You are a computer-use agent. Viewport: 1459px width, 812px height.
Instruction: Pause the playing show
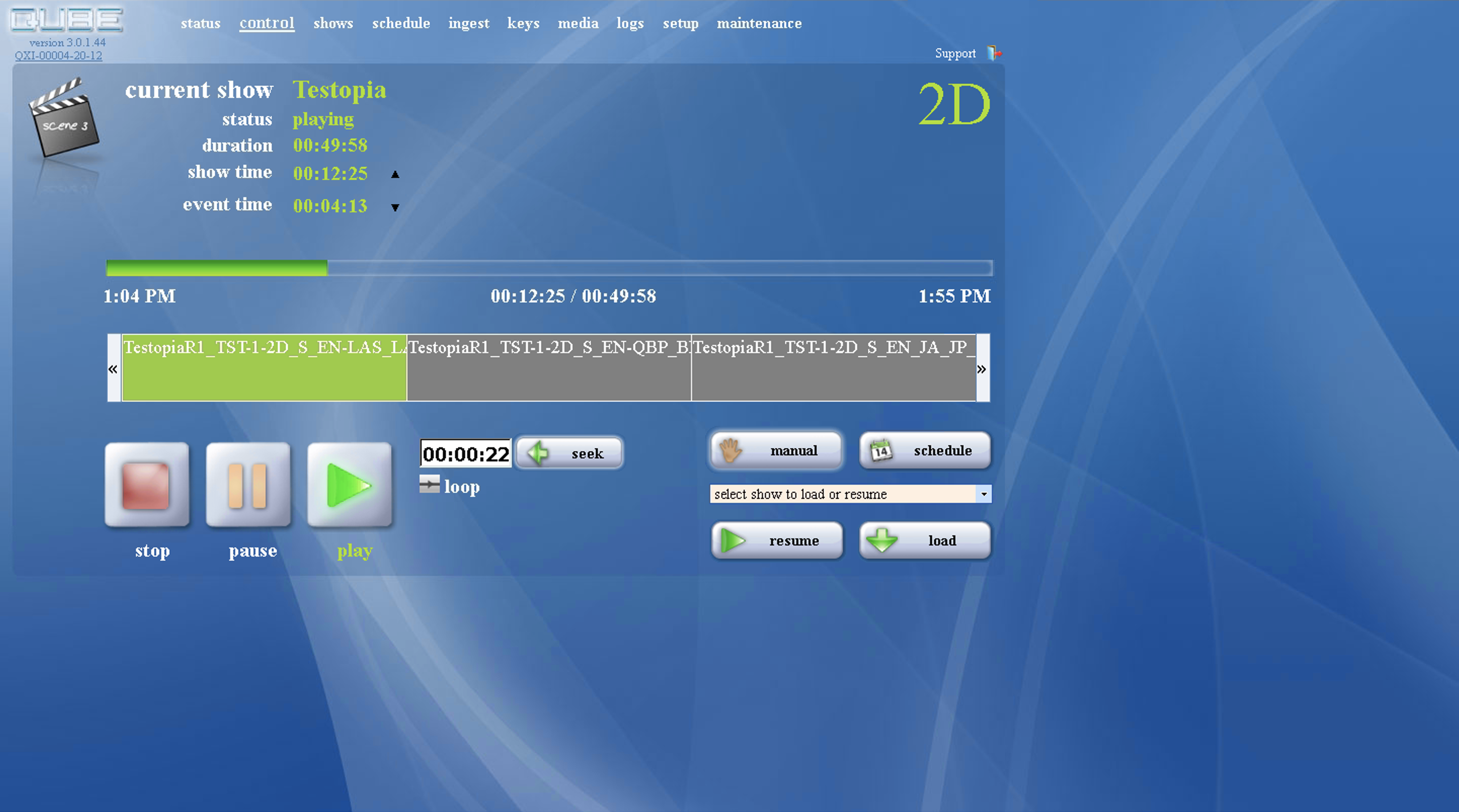[248, 485]
